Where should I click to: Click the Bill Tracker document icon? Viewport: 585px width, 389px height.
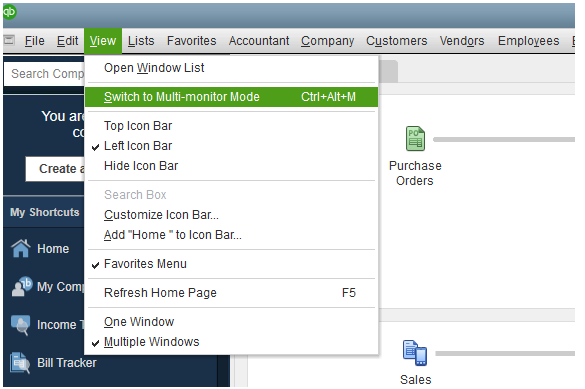point(20,363)
